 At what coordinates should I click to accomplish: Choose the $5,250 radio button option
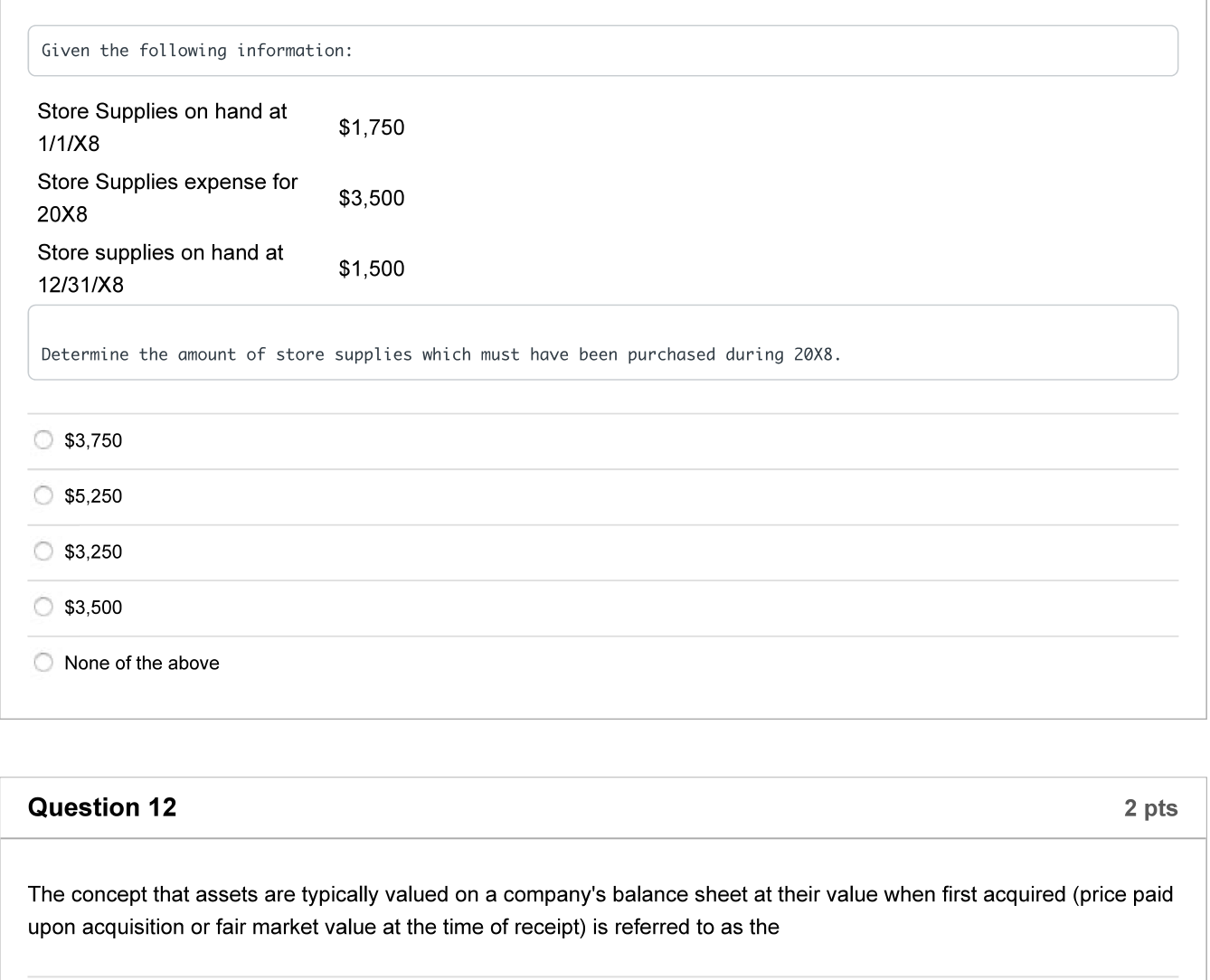[43, 495]
